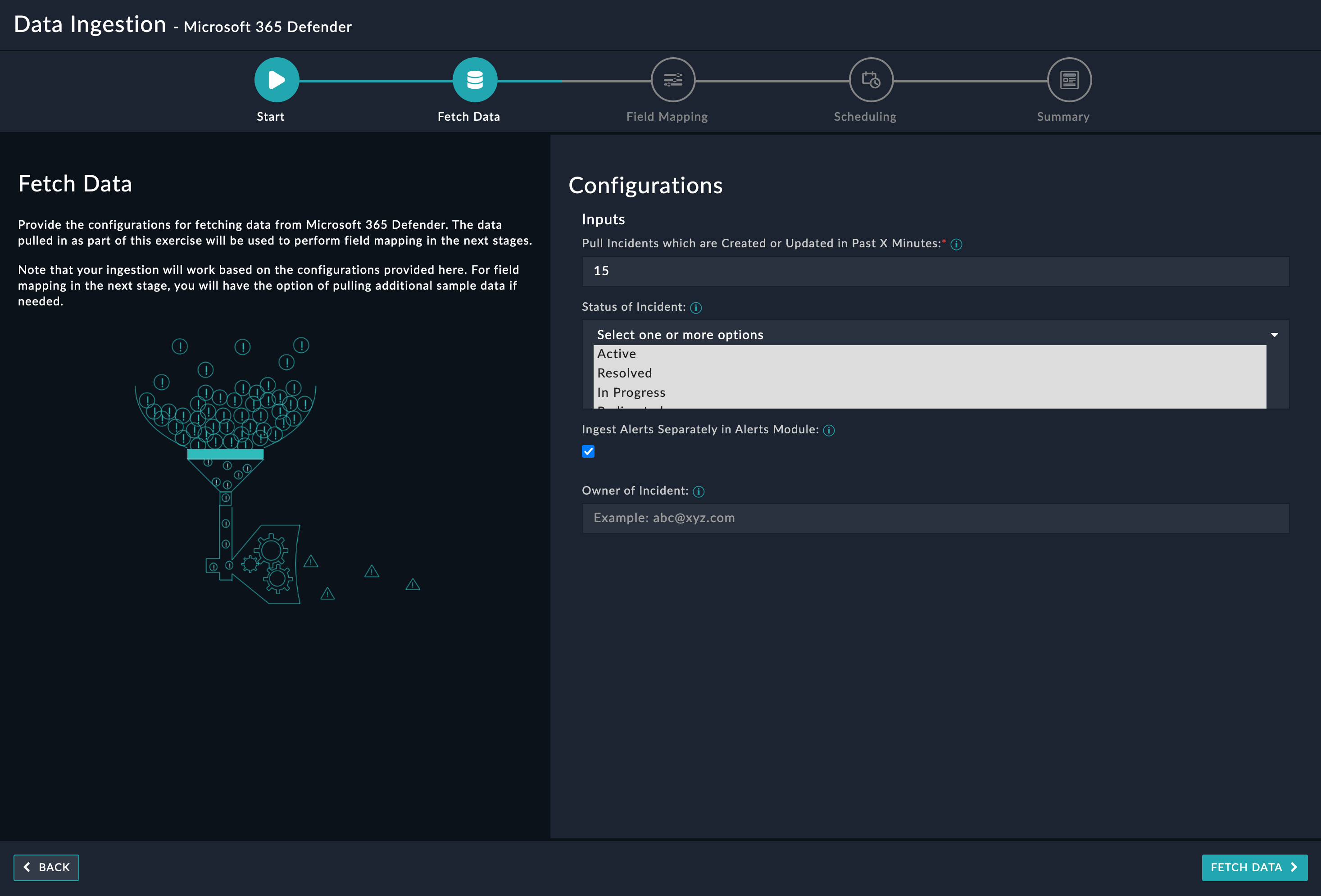Click the Scheduling calendar clock icon
1321x896 pixels.
pyautogui.click(x=871, y=80)
